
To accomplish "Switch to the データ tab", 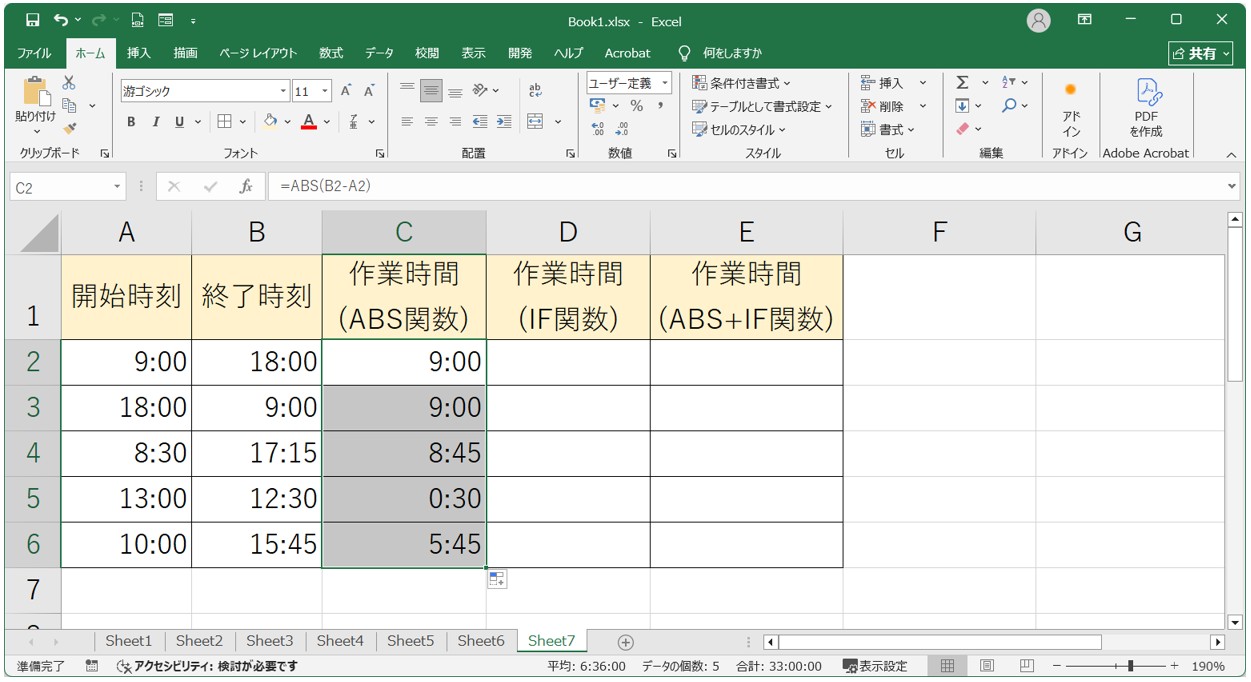I will click(379, 53).
